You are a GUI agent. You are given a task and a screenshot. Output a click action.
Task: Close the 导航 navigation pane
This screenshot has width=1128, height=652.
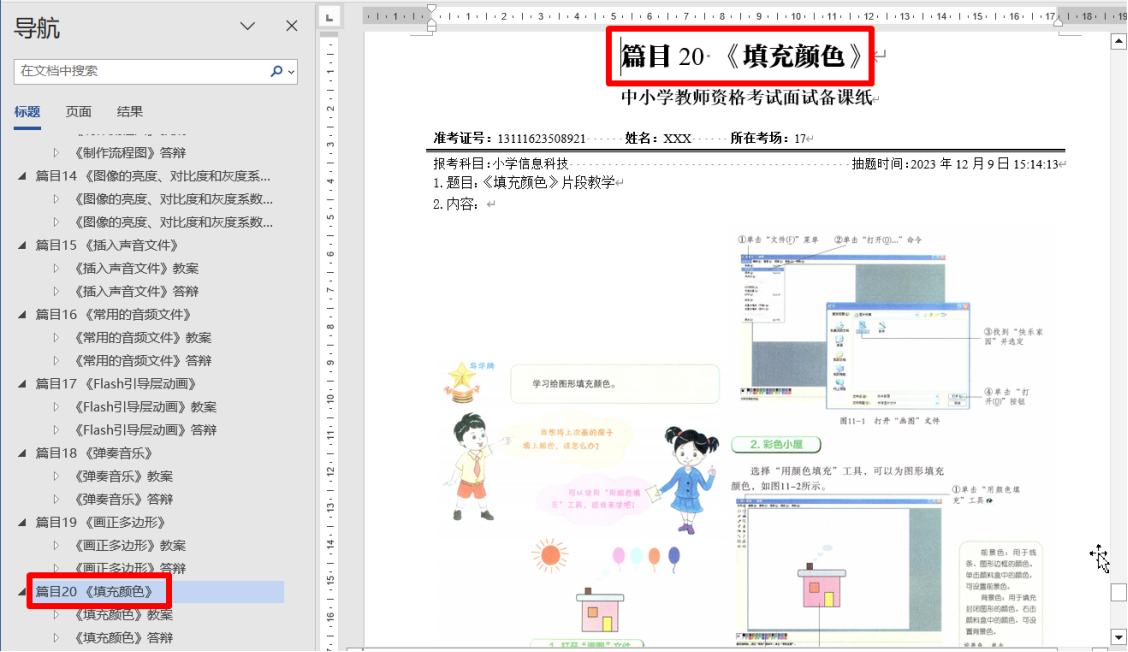(x=291, y=27)
